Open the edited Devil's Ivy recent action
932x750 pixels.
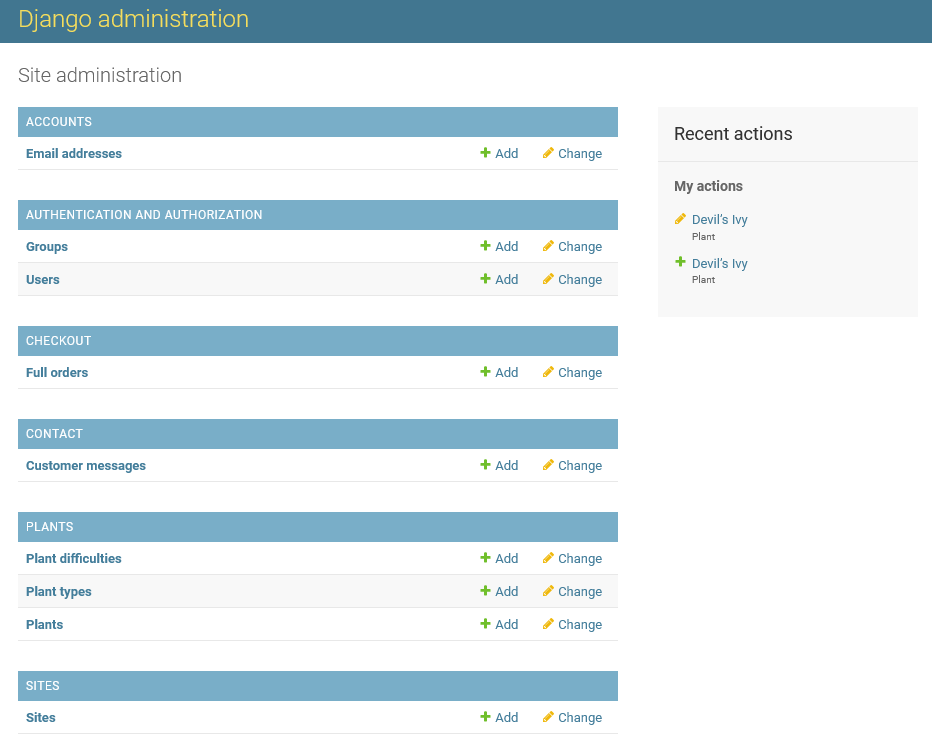tap(719, 220)
